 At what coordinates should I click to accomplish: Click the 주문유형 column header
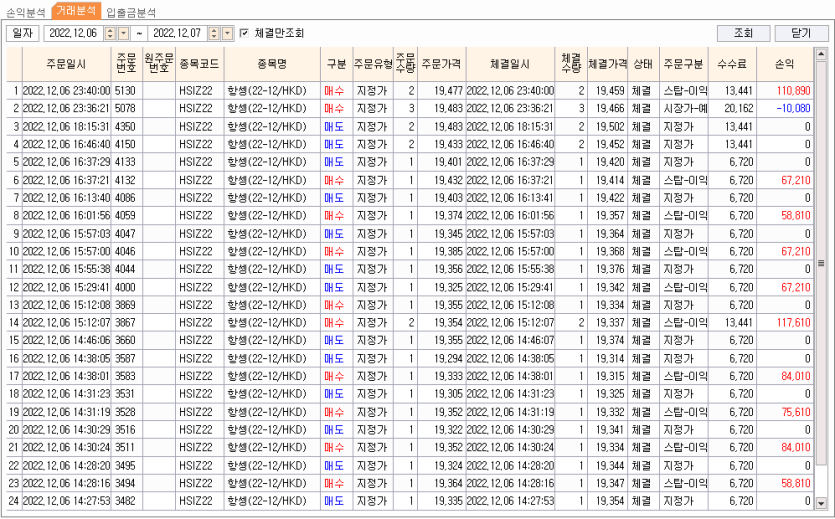click(x=373, y=64)
